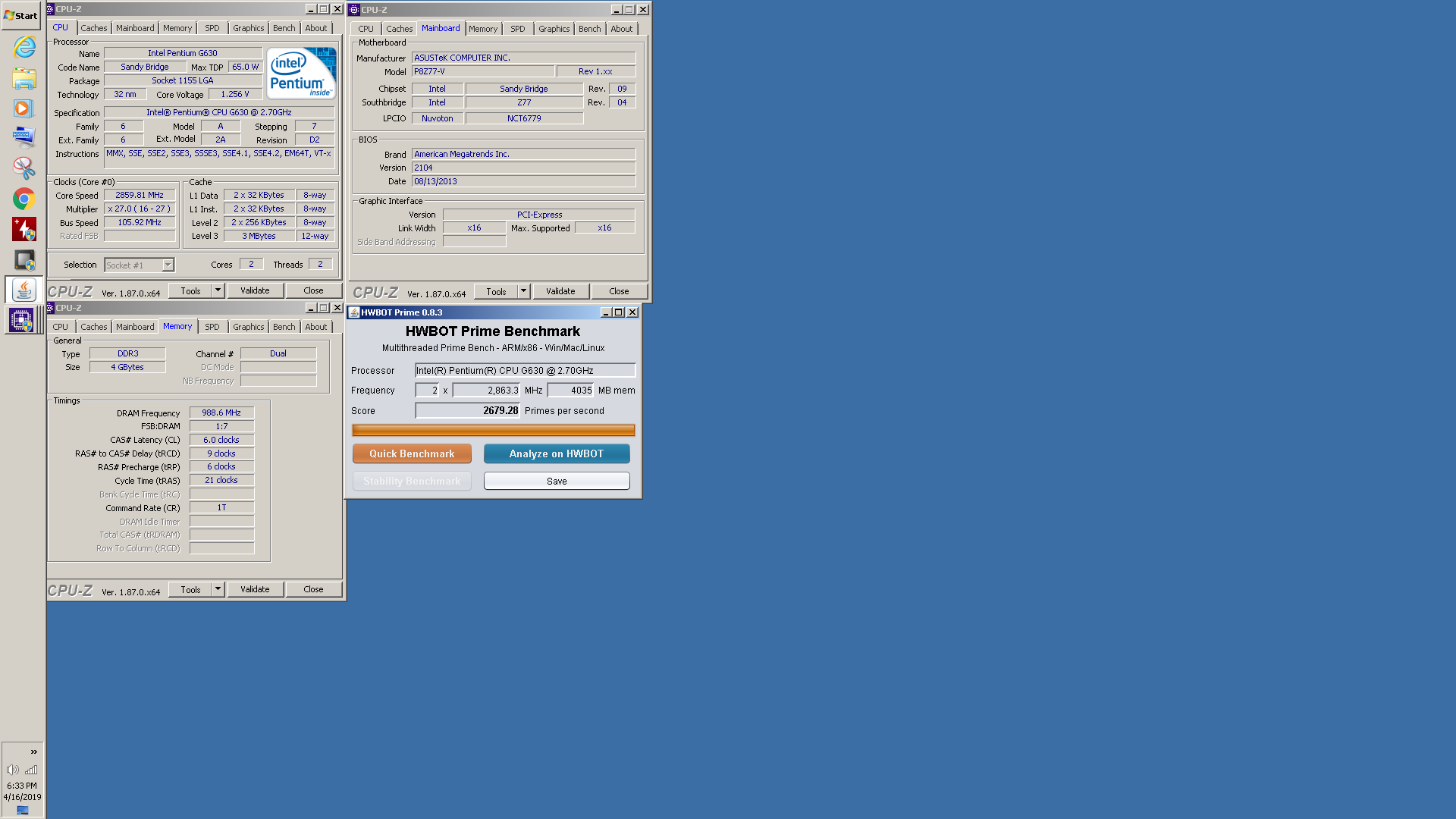This screenshot has width=1456, height=819.
Task: Click Validate in the Memory window
Action: [x=255, y=589]
